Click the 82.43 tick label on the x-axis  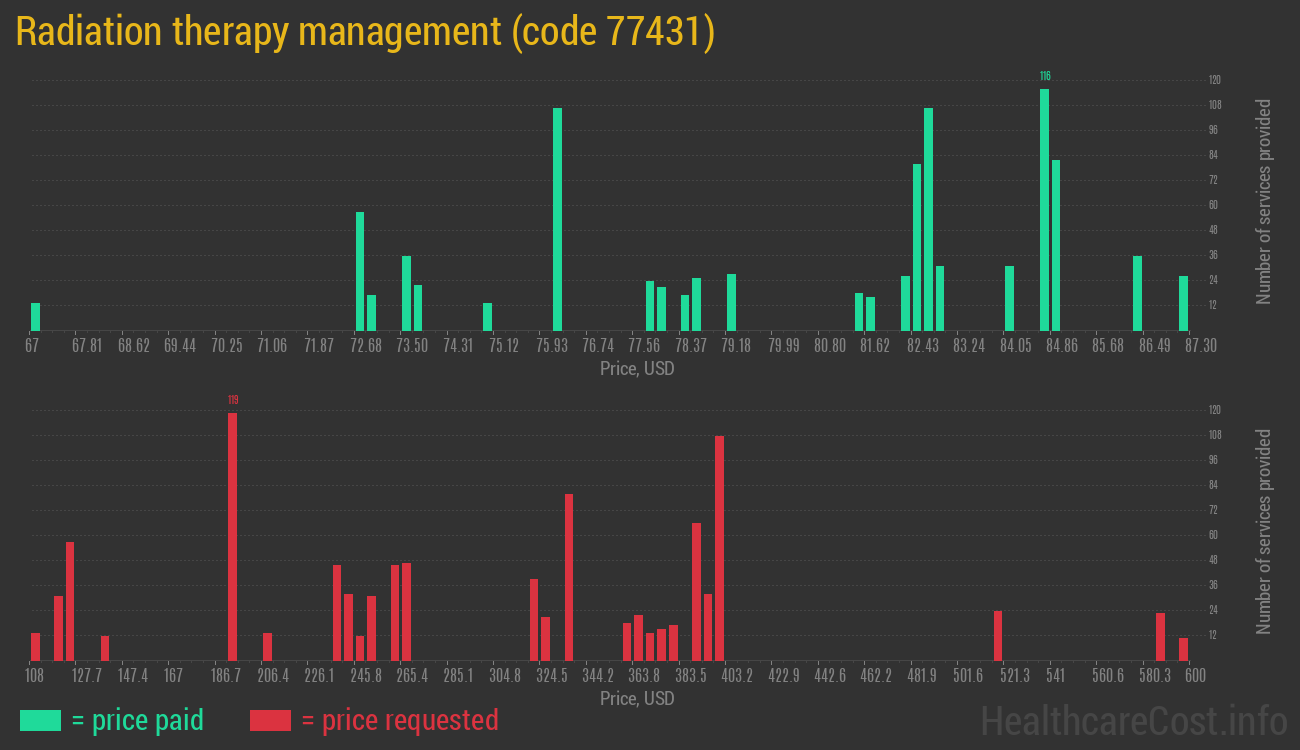coord(922,345)
